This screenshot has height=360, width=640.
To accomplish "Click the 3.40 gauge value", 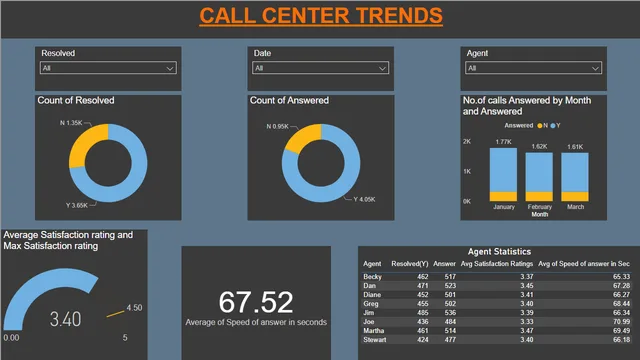I will (x=65, y=319).
